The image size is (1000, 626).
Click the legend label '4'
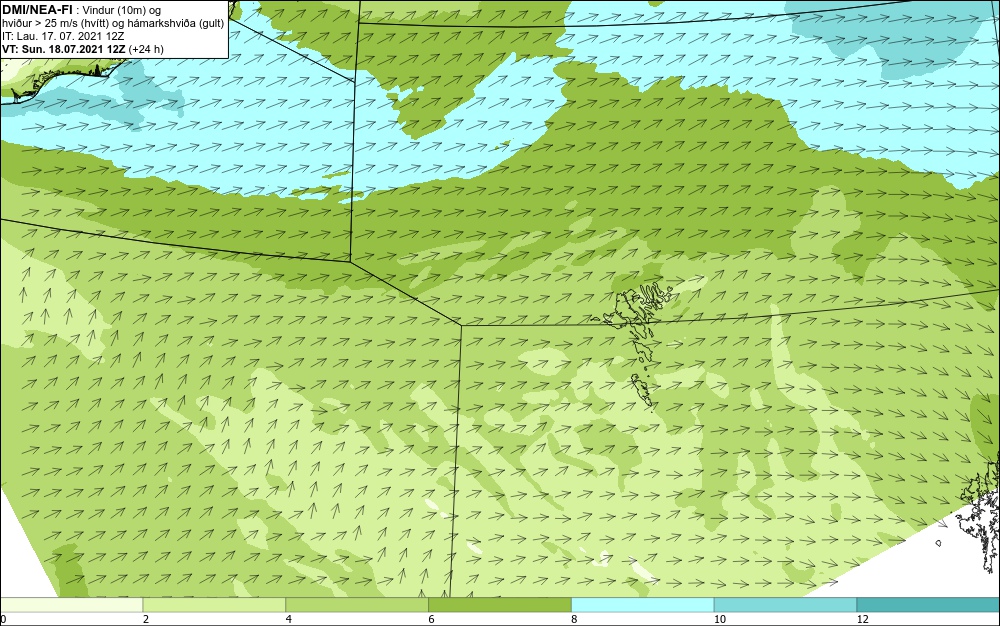[289, 619]
